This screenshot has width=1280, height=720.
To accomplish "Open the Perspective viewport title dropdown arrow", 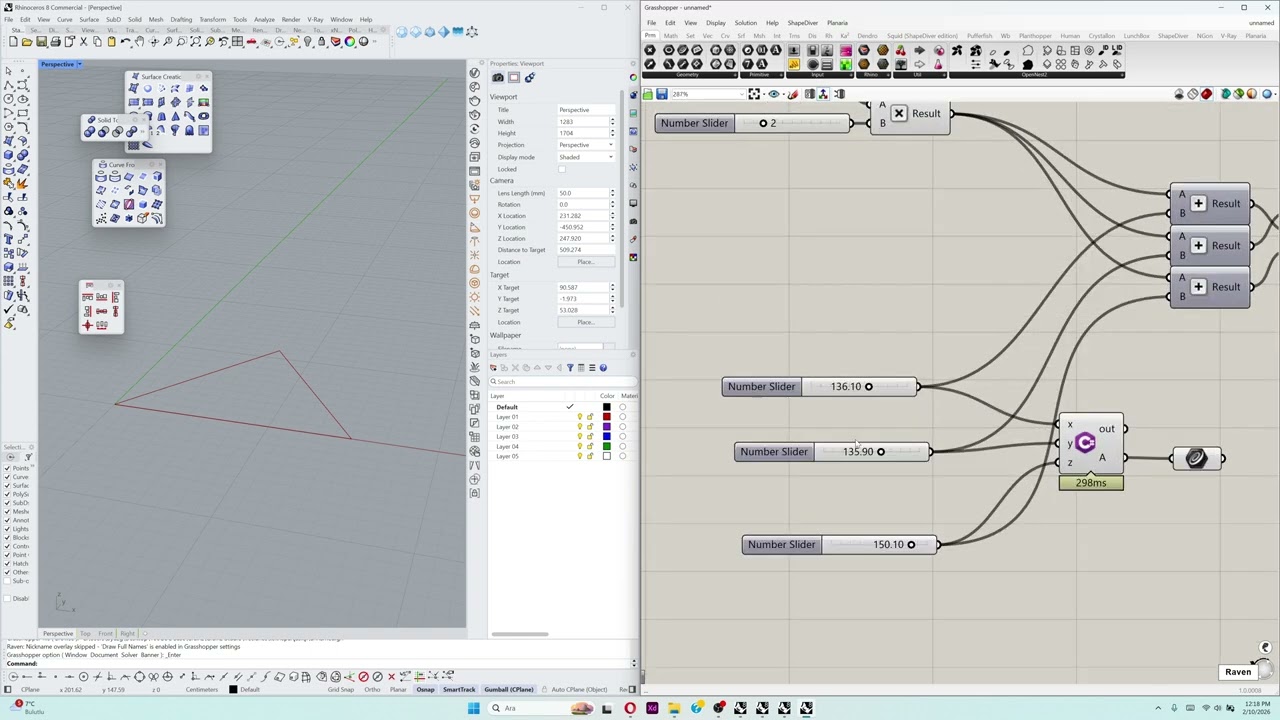I will coord(79,64).
